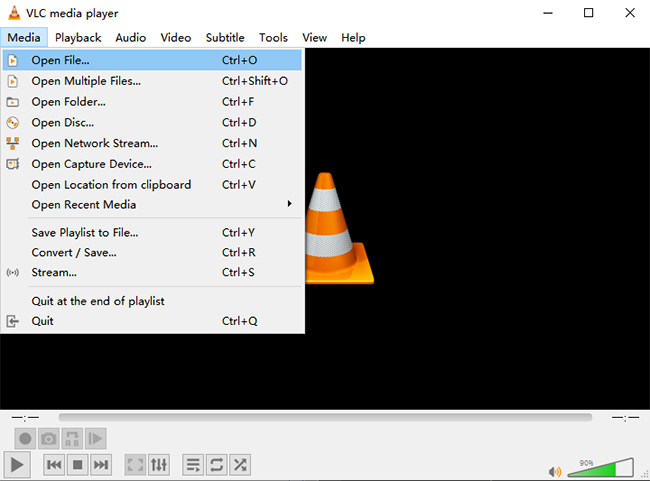Select Open Folder... entry
Image resolution: width=650 pixels, height=481 pixels.
coord(152,102)
